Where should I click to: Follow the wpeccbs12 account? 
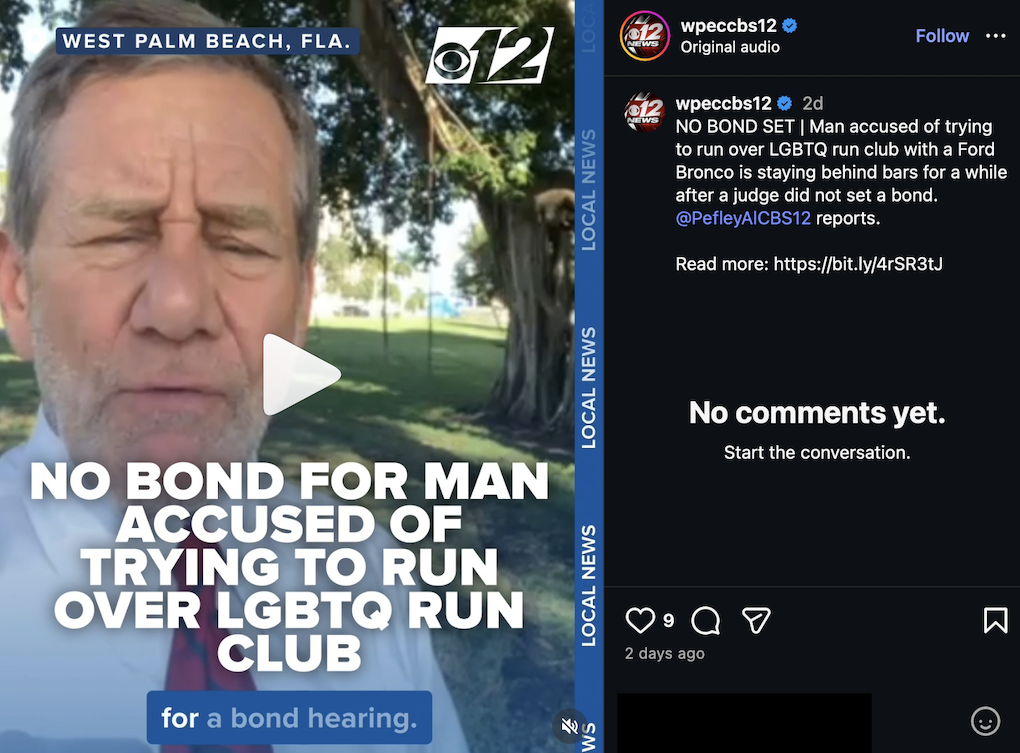942,36
